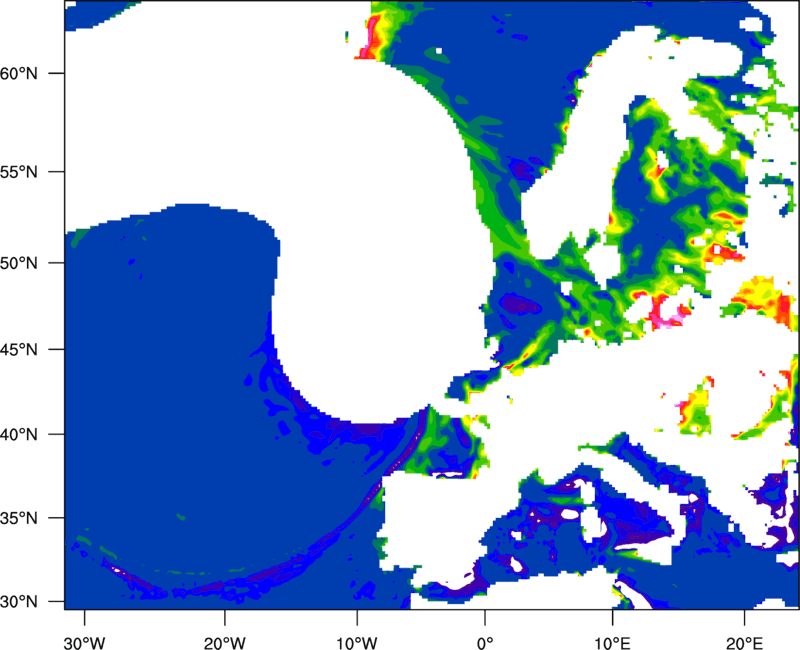This screenshot has width=800, height=650.
Task: Click the 35°N latitude label
Action: point(19,518)
